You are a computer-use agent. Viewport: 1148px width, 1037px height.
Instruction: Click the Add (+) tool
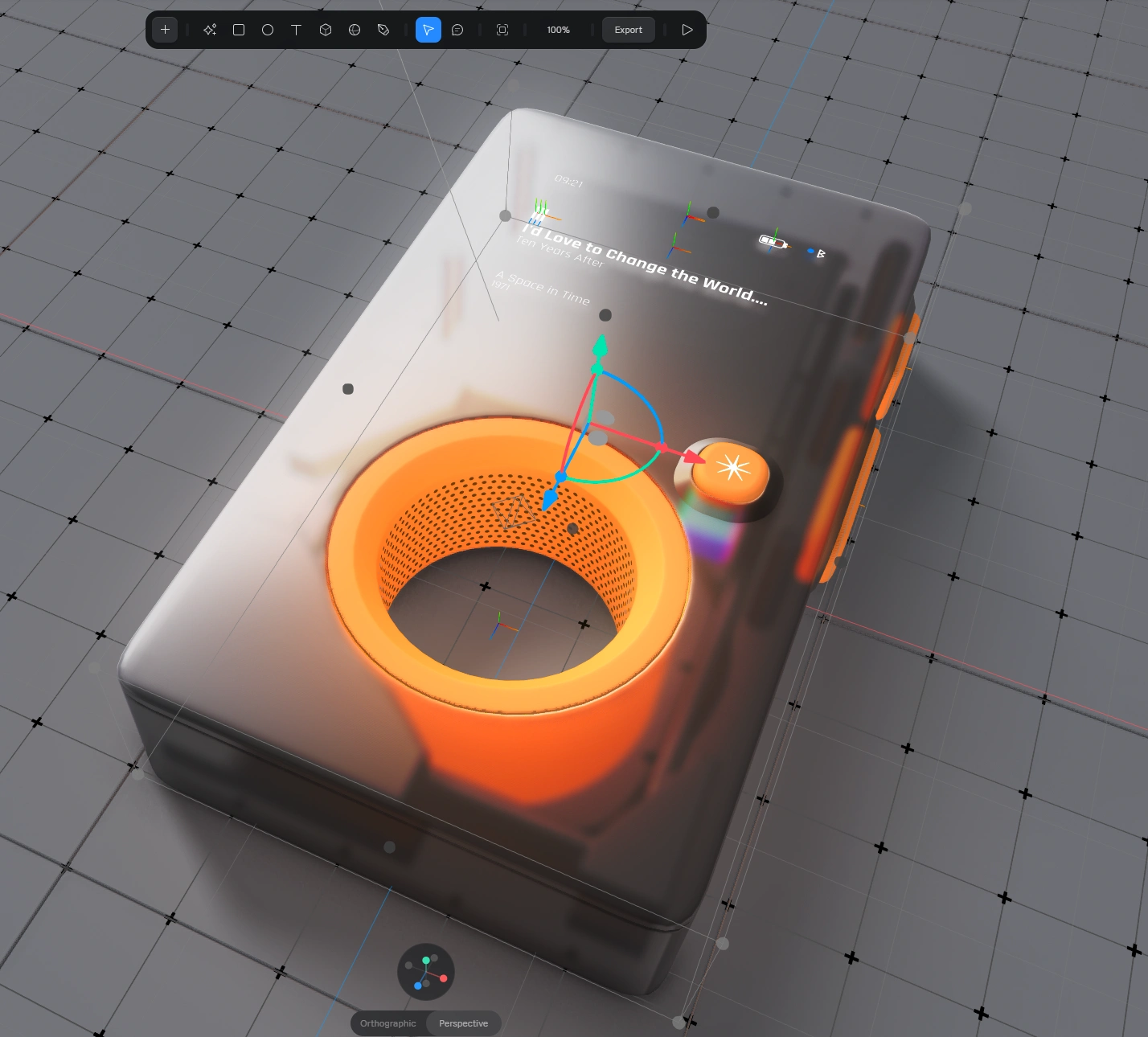coord(164,30)
